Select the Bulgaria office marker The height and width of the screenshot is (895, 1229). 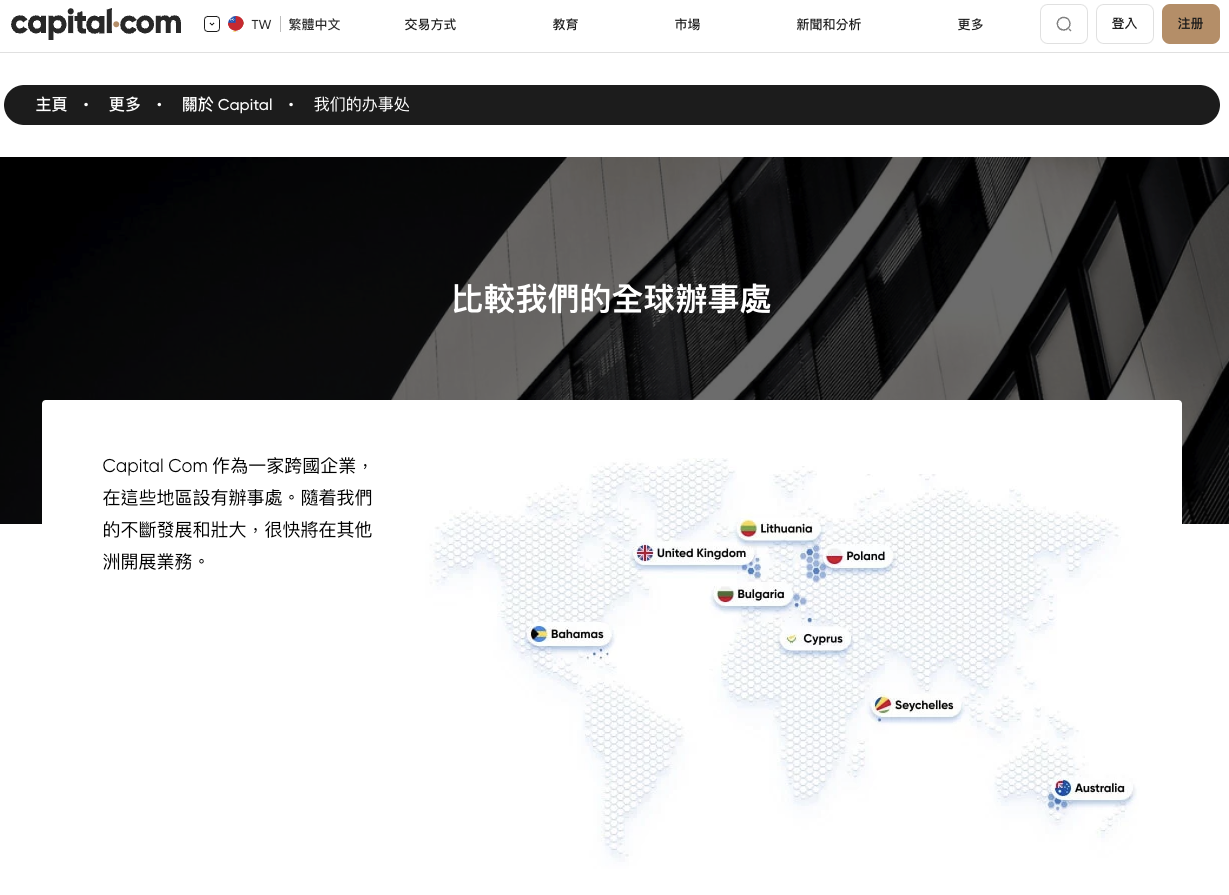(751, 594)
